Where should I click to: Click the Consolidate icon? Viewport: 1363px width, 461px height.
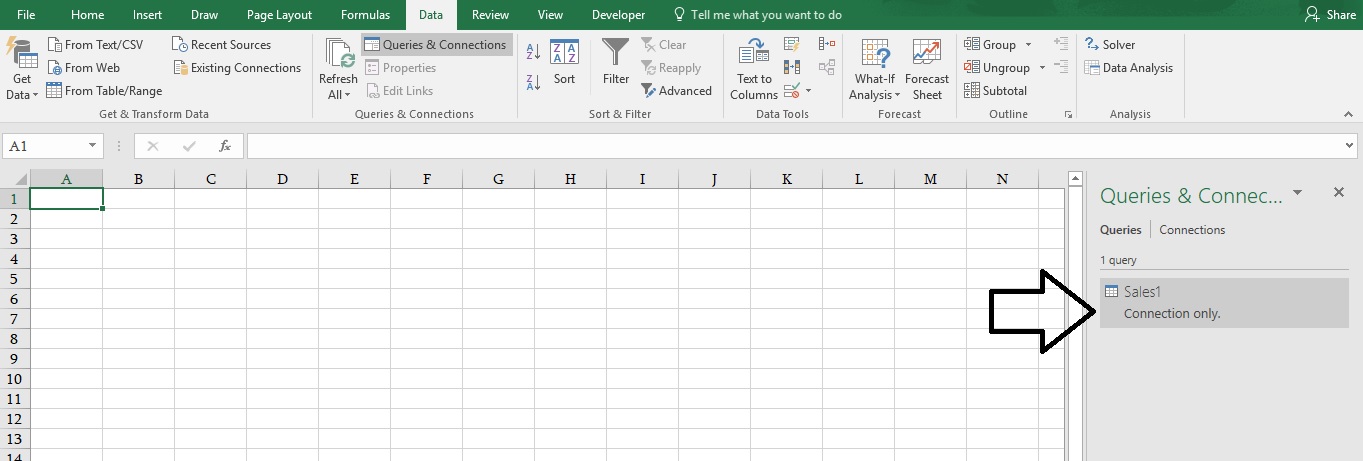point(827,44)
